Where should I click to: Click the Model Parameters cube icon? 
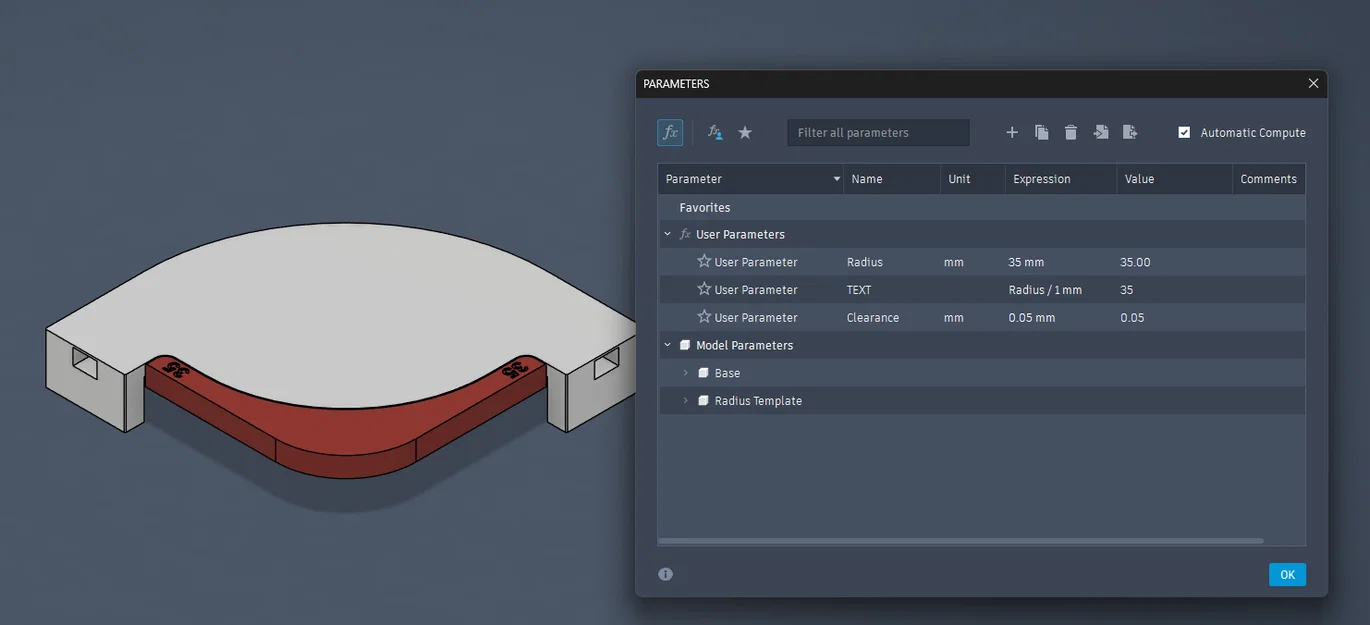(685, 345)
